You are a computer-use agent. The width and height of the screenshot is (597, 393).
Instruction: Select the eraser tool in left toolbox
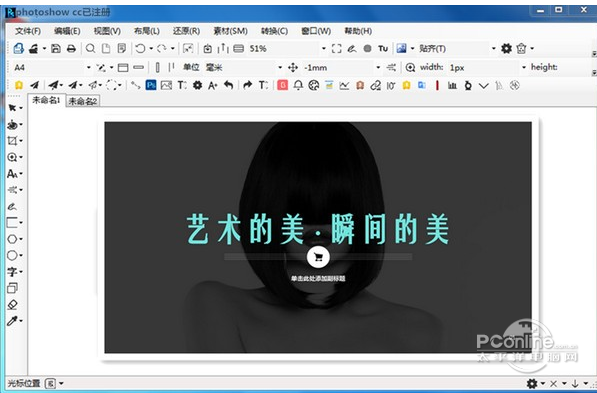click(x=12, y=305)
